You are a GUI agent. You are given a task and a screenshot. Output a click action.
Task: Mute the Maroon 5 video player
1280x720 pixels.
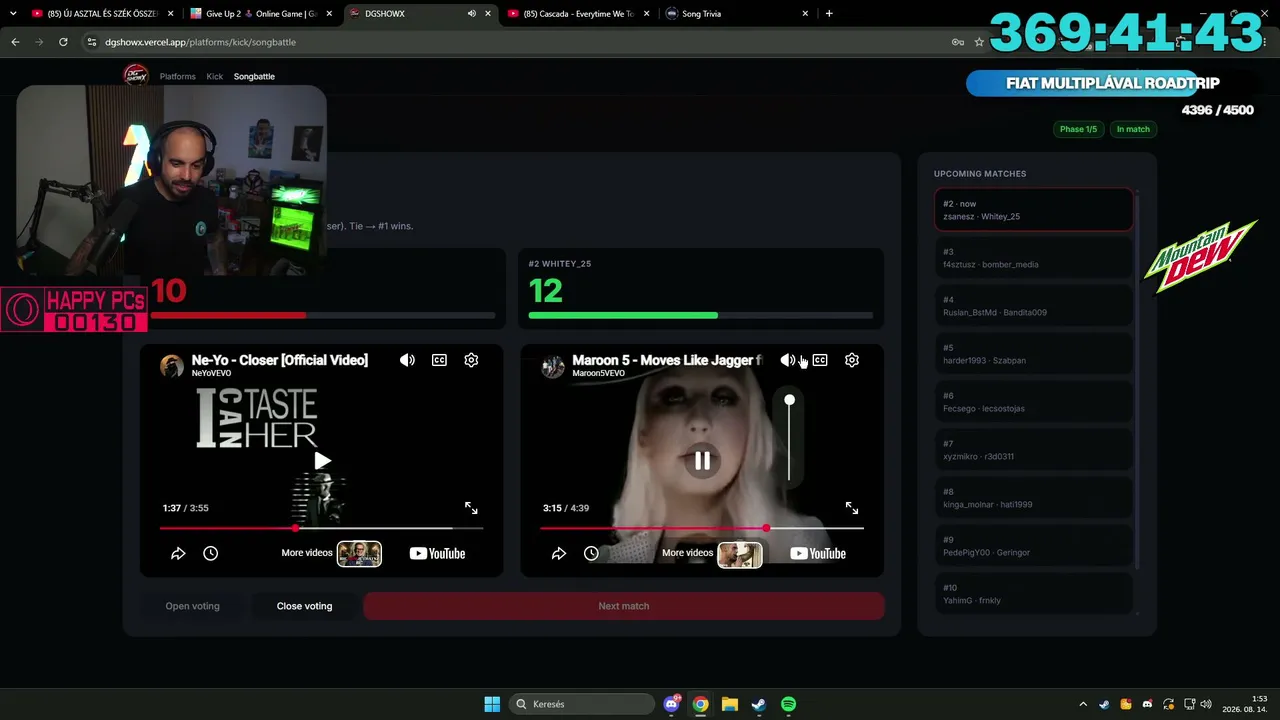[x=788, y=360]
